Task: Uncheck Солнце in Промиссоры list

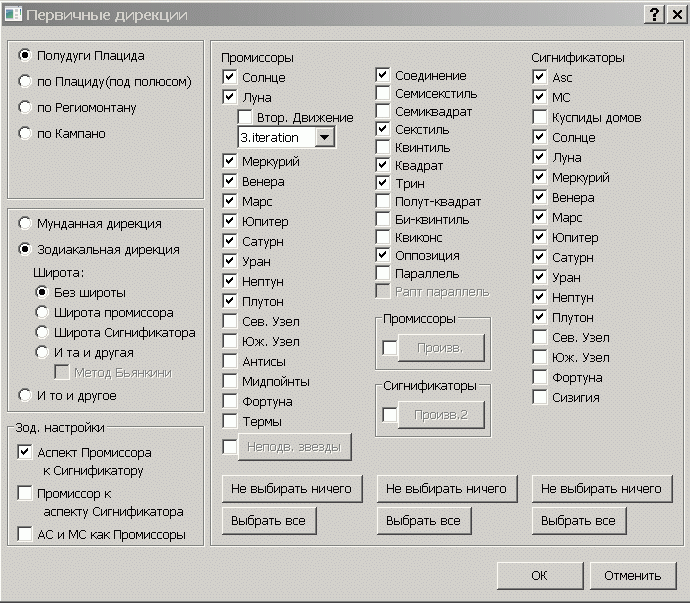Action: [x=230, y=77]
